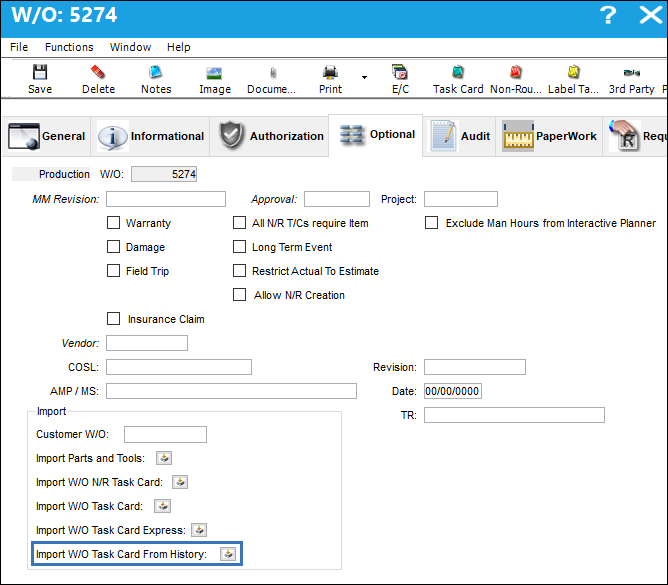668x585 pixels.
Task: Click the 3rd Party toolbar icon
Action: click(631, 73)
